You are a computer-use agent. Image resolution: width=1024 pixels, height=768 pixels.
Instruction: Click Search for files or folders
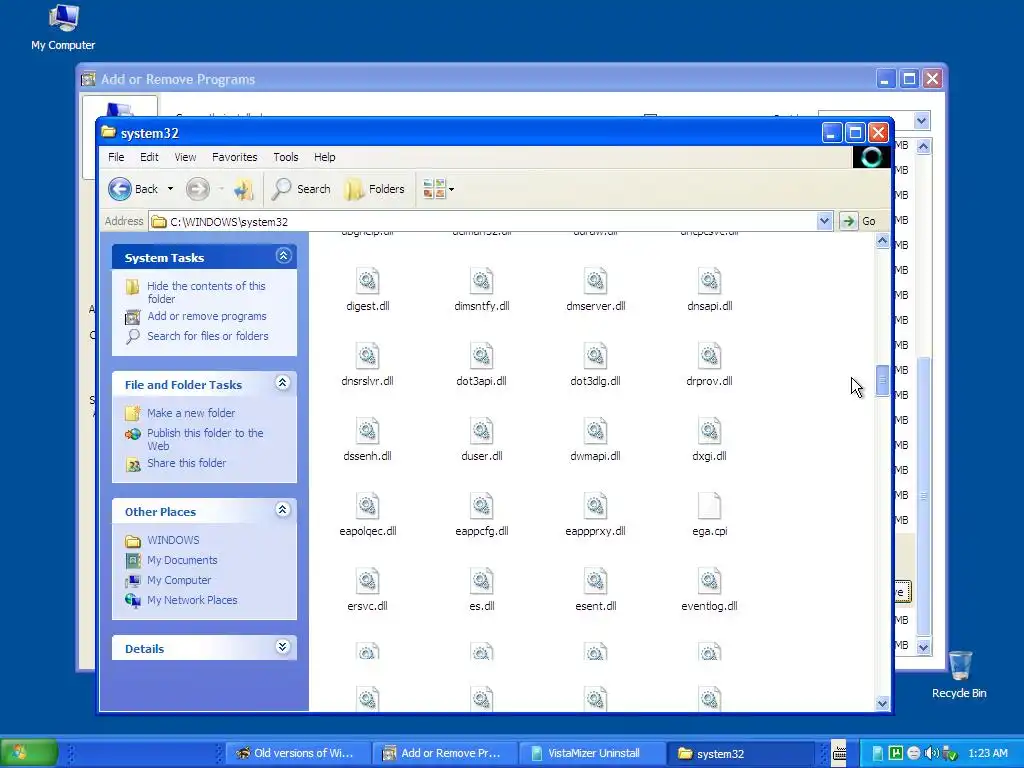tap(208, 336)
